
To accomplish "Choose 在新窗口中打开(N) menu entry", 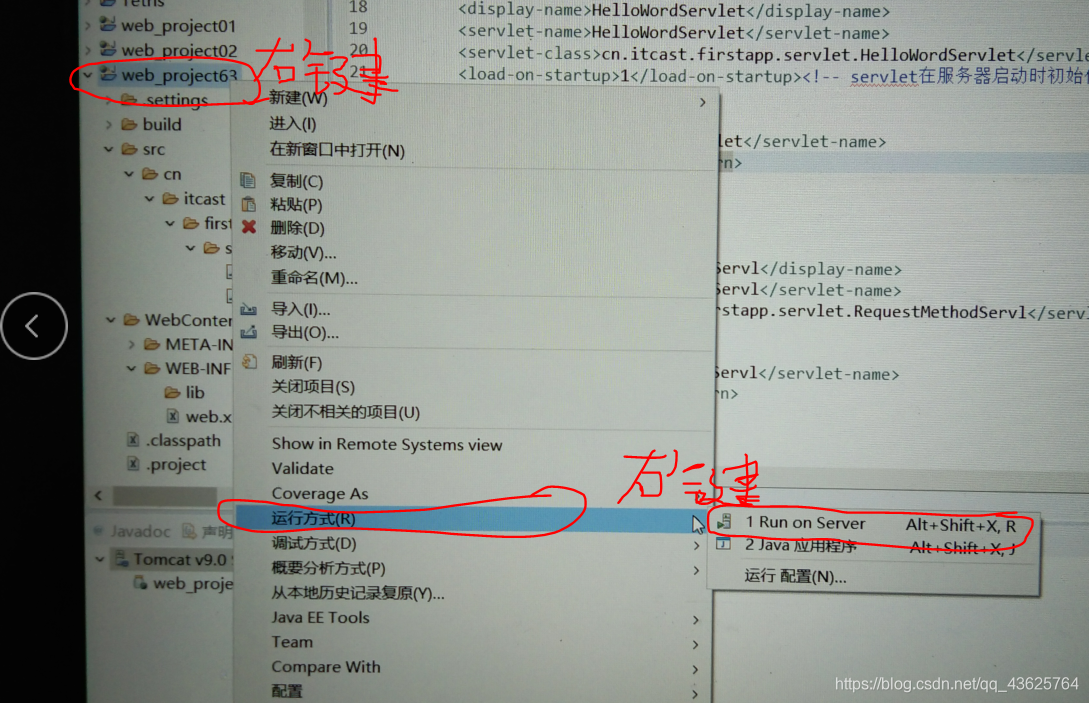I will click(x=476, y=150).
